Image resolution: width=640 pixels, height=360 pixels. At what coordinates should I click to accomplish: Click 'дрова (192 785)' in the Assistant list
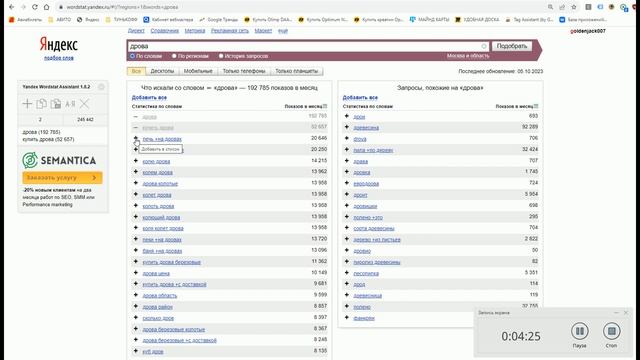(41, 132)
